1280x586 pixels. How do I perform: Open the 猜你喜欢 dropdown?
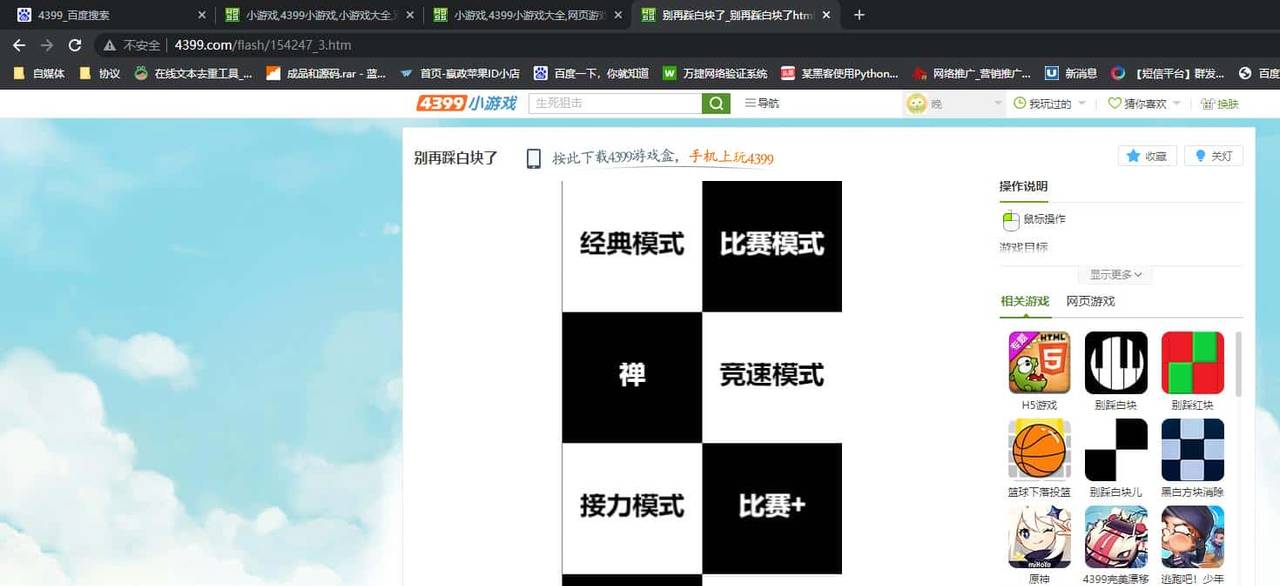[x=1140, y=102]
